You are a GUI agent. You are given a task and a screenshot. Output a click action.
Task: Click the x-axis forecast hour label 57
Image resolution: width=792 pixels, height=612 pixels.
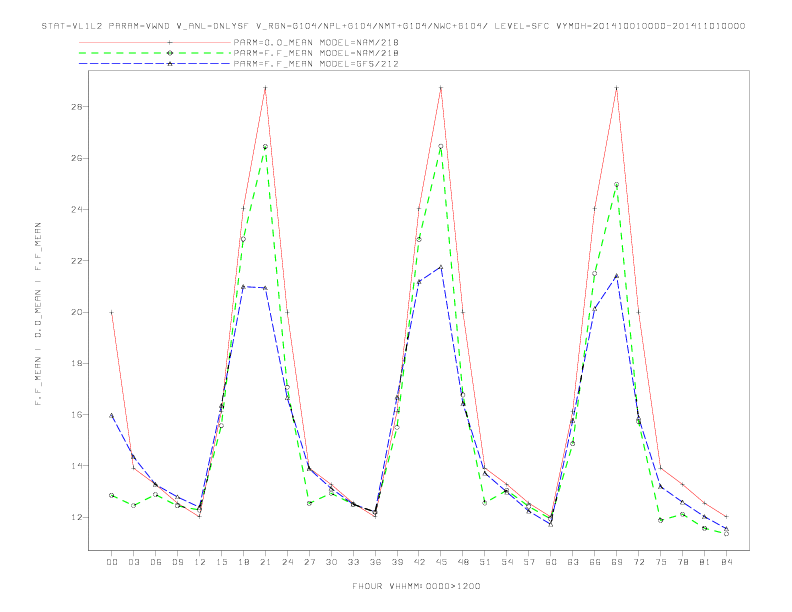click(x=529, y=562)
